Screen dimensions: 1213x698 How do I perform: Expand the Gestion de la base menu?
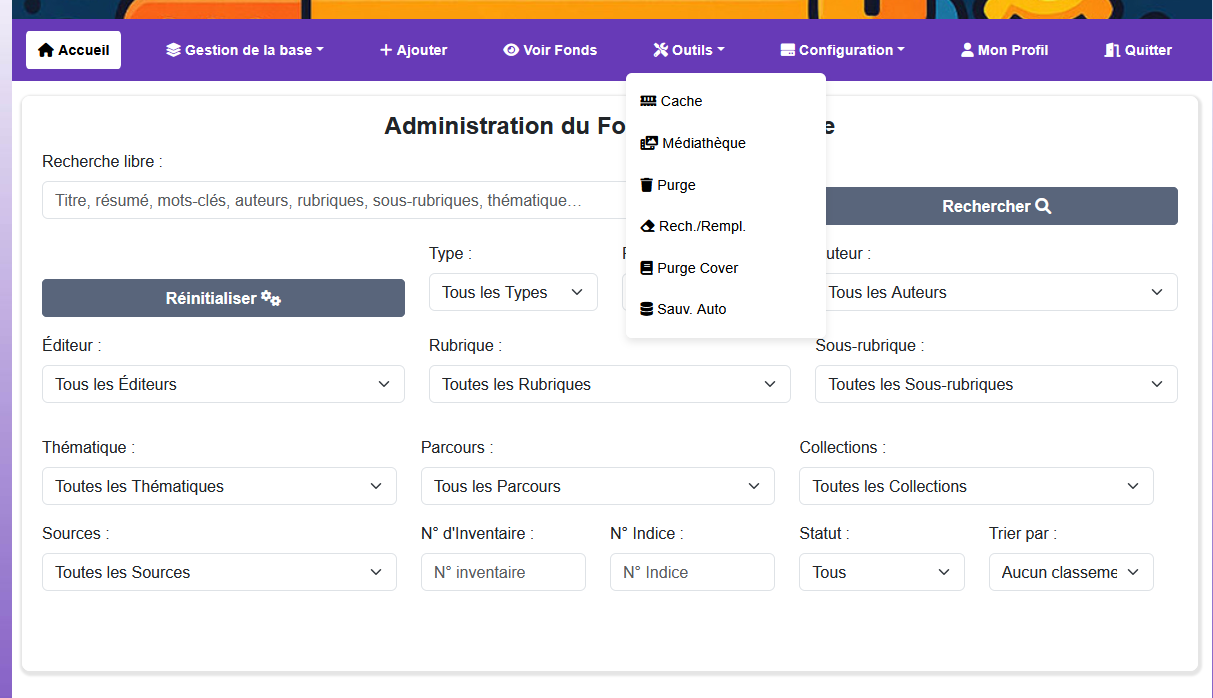click(244, 49)
